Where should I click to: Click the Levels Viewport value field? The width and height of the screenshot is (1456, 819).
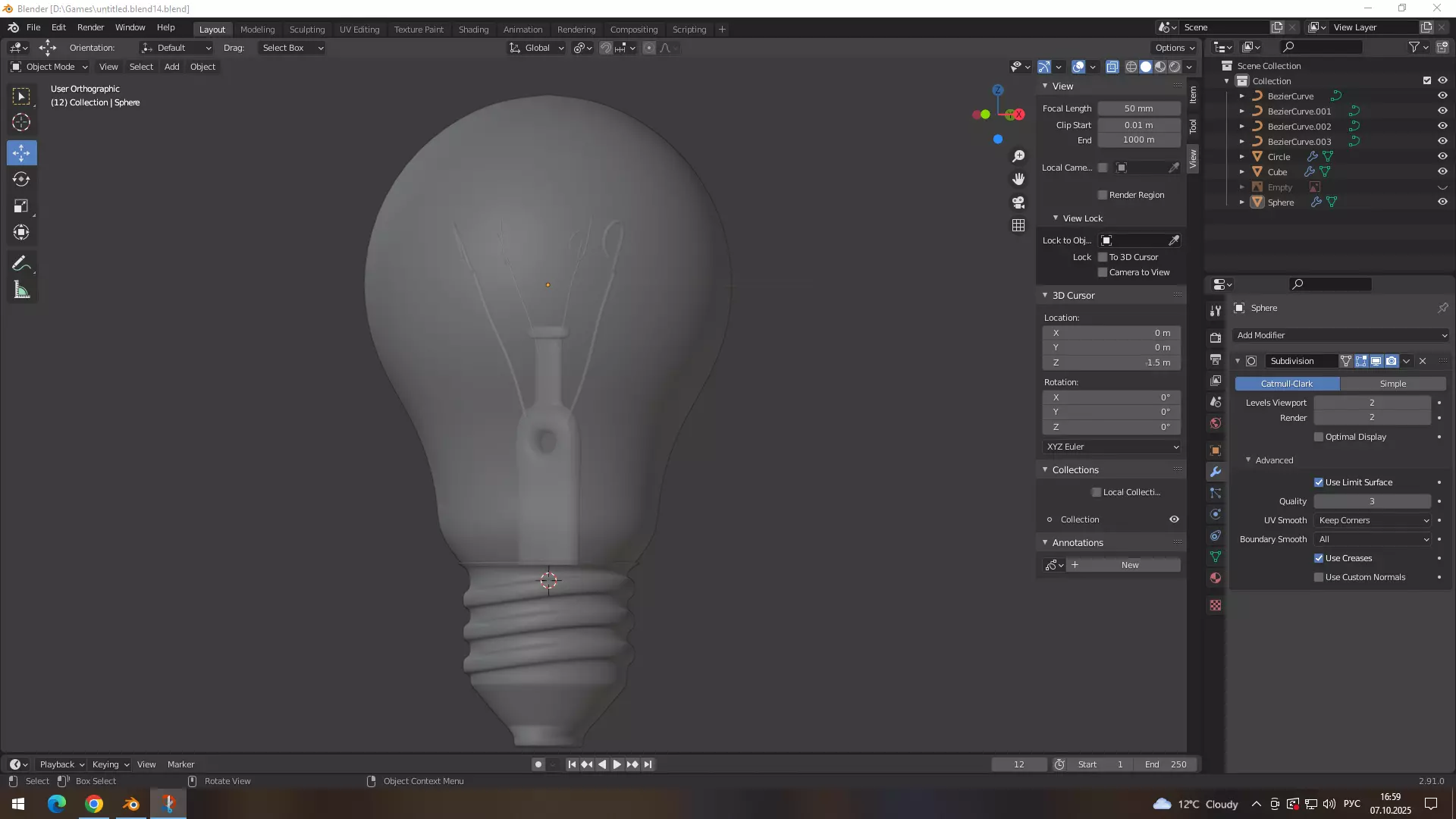pos(1371,403)
